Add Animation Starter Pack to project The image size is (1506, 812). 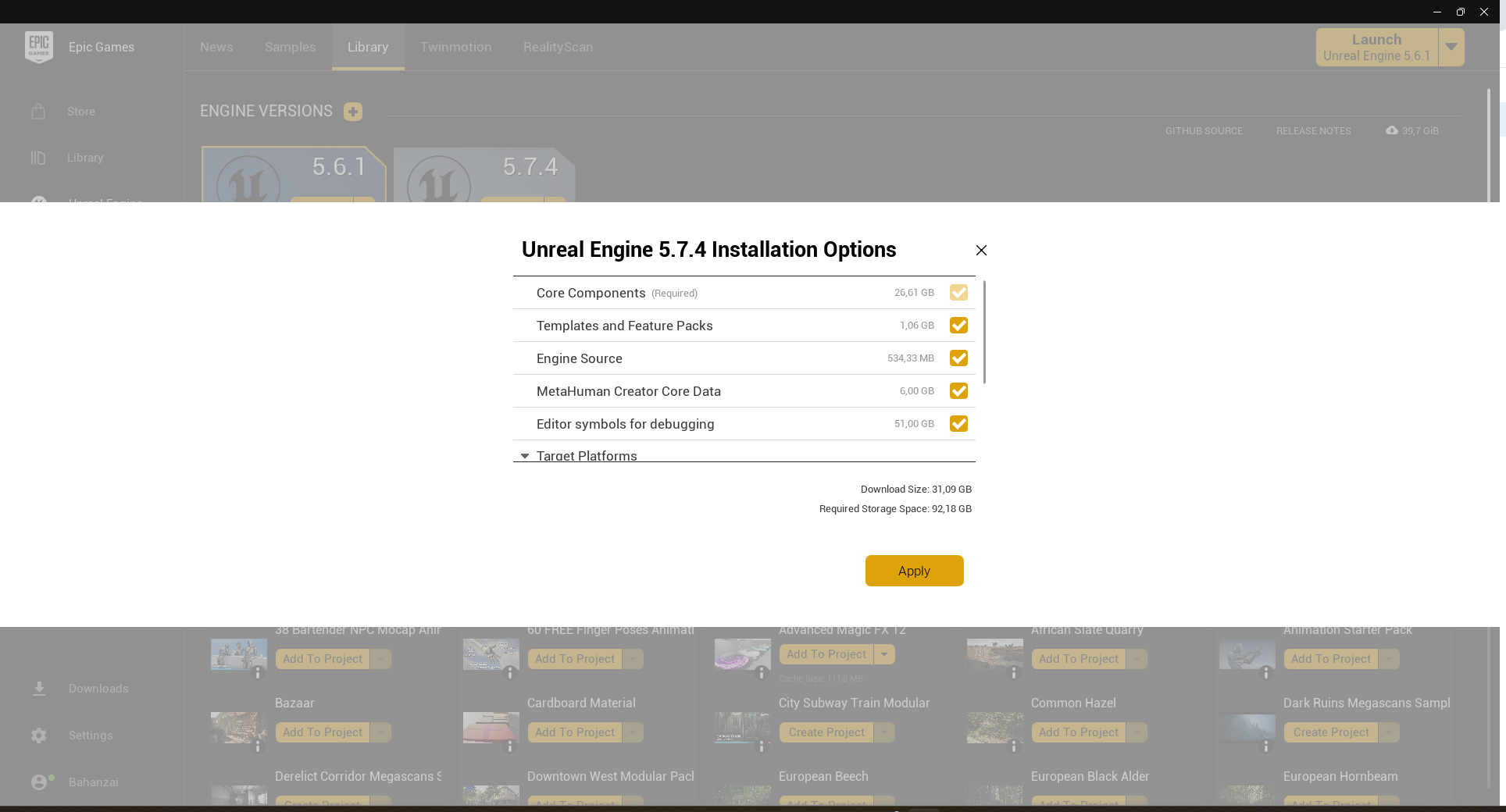(1331, 659)
